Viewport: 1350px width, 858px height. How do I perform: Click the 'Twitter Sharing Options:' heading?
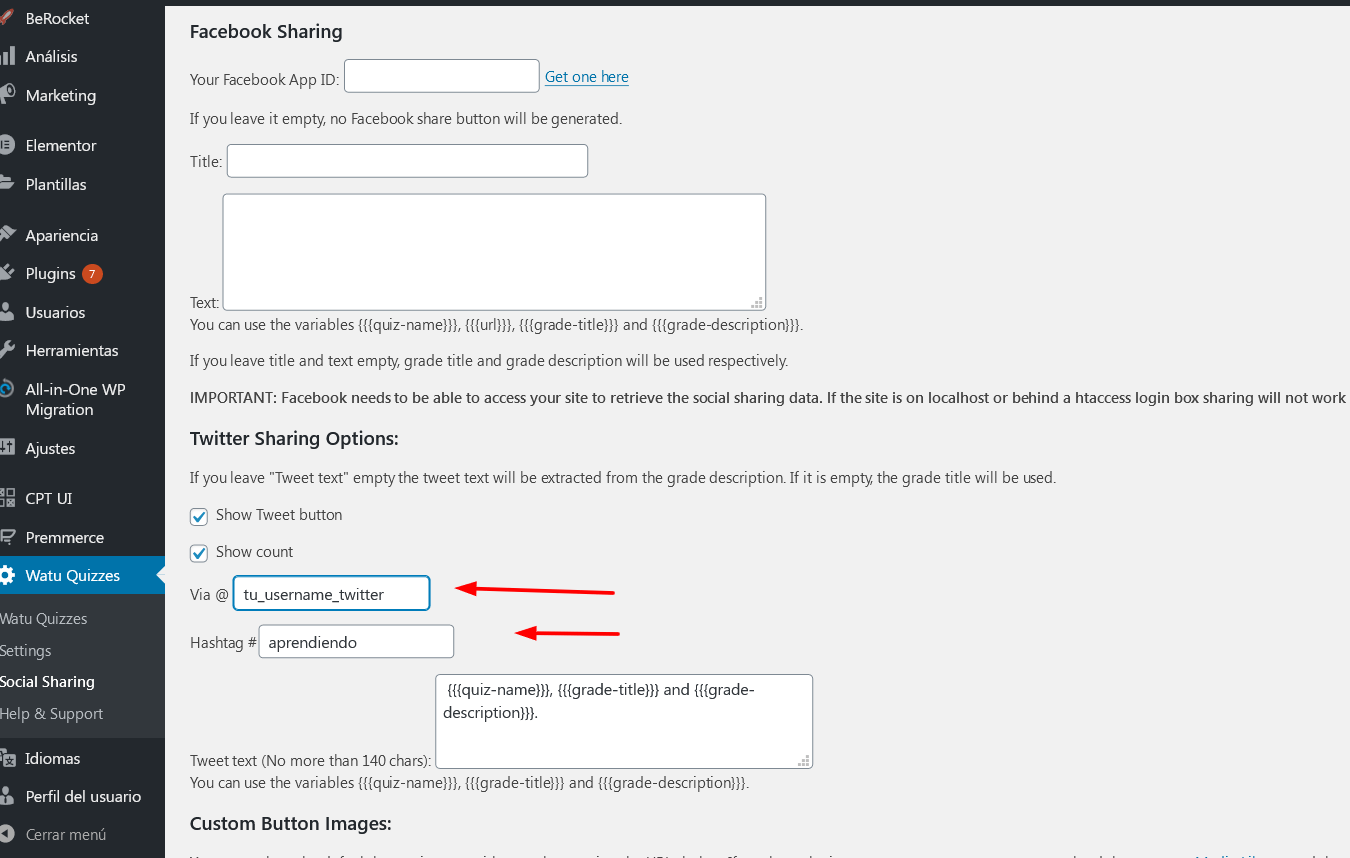point(294,438)
